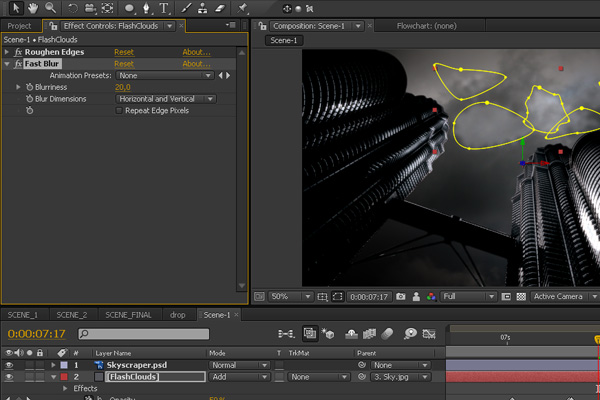The image size is (600, 400).
Task: Select the Pen tool
Action: click(x=146, y=8)
